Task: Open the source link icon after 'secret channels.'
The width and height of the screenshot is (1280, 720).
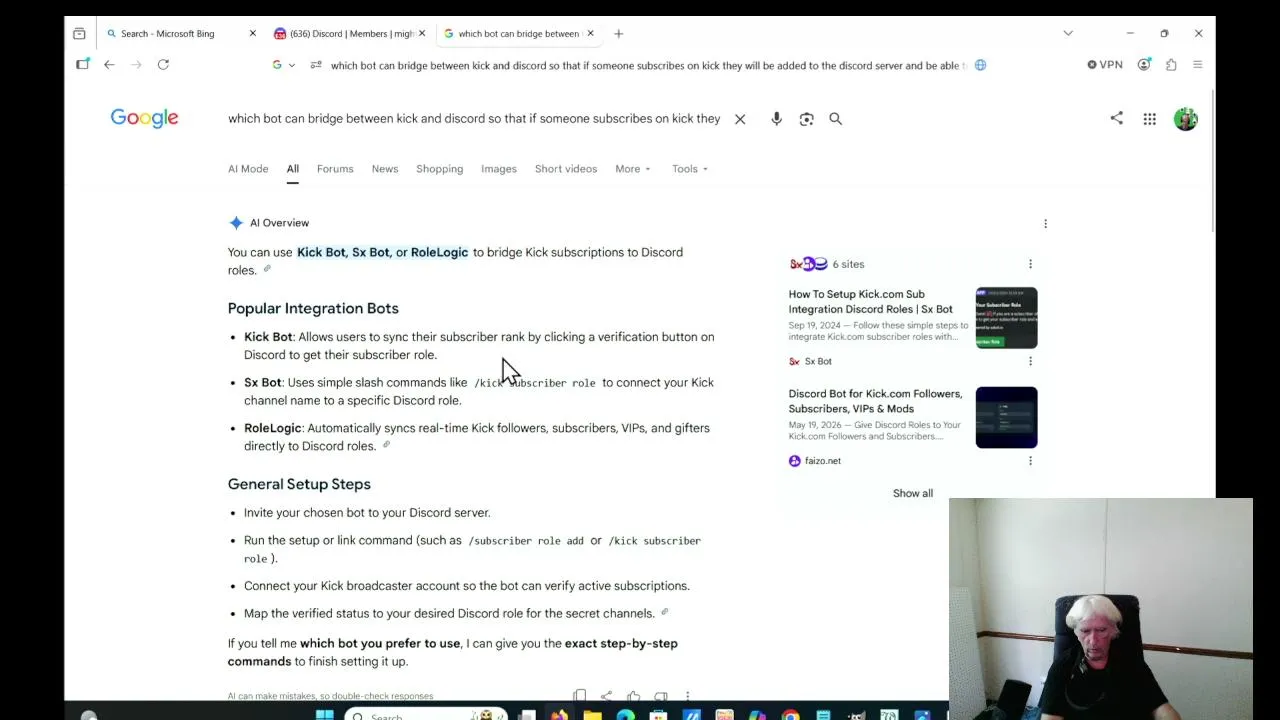Action: click(x=664, y=612)
